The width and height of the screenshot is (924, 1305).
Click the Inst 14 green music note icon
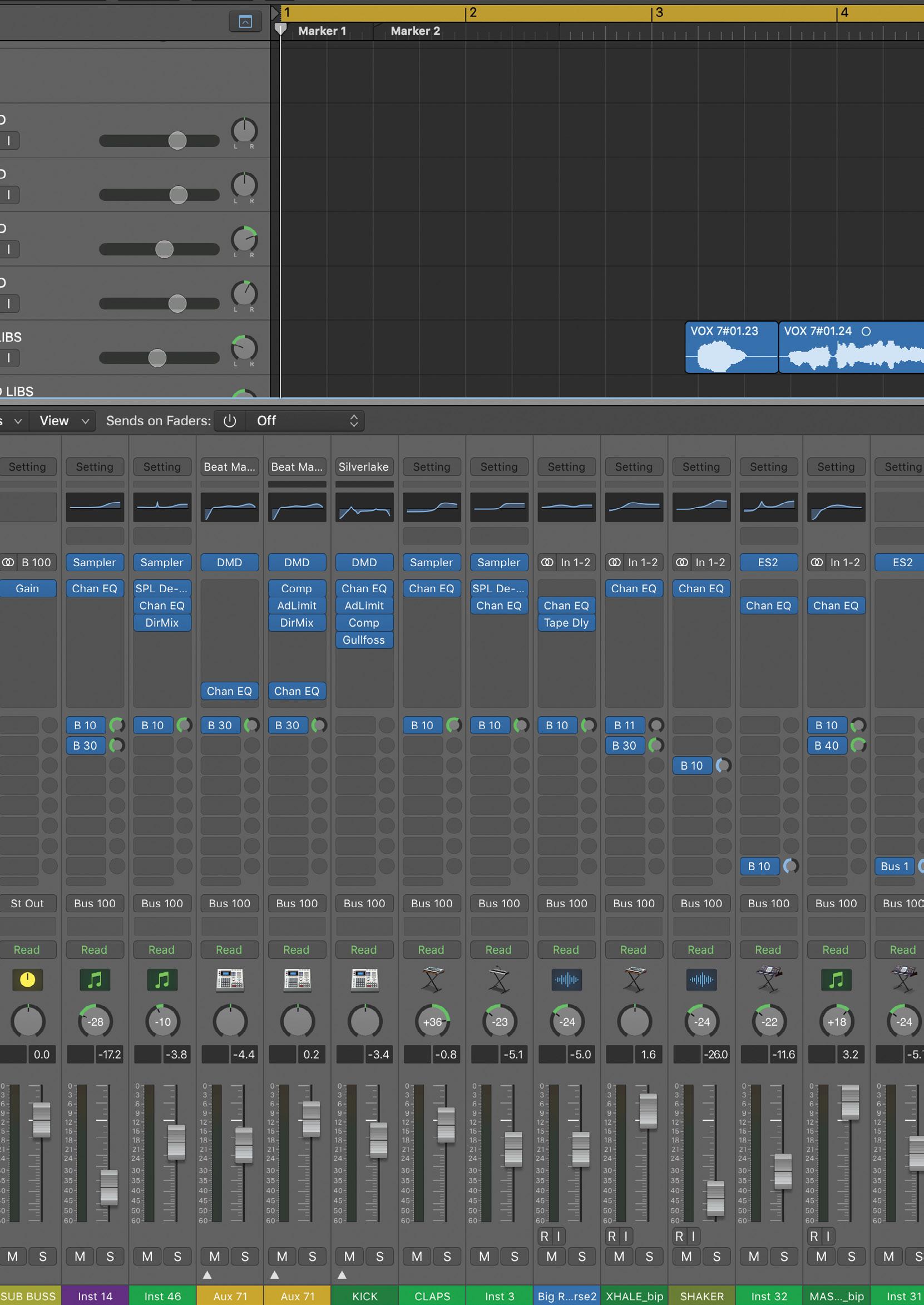point(95,979)
